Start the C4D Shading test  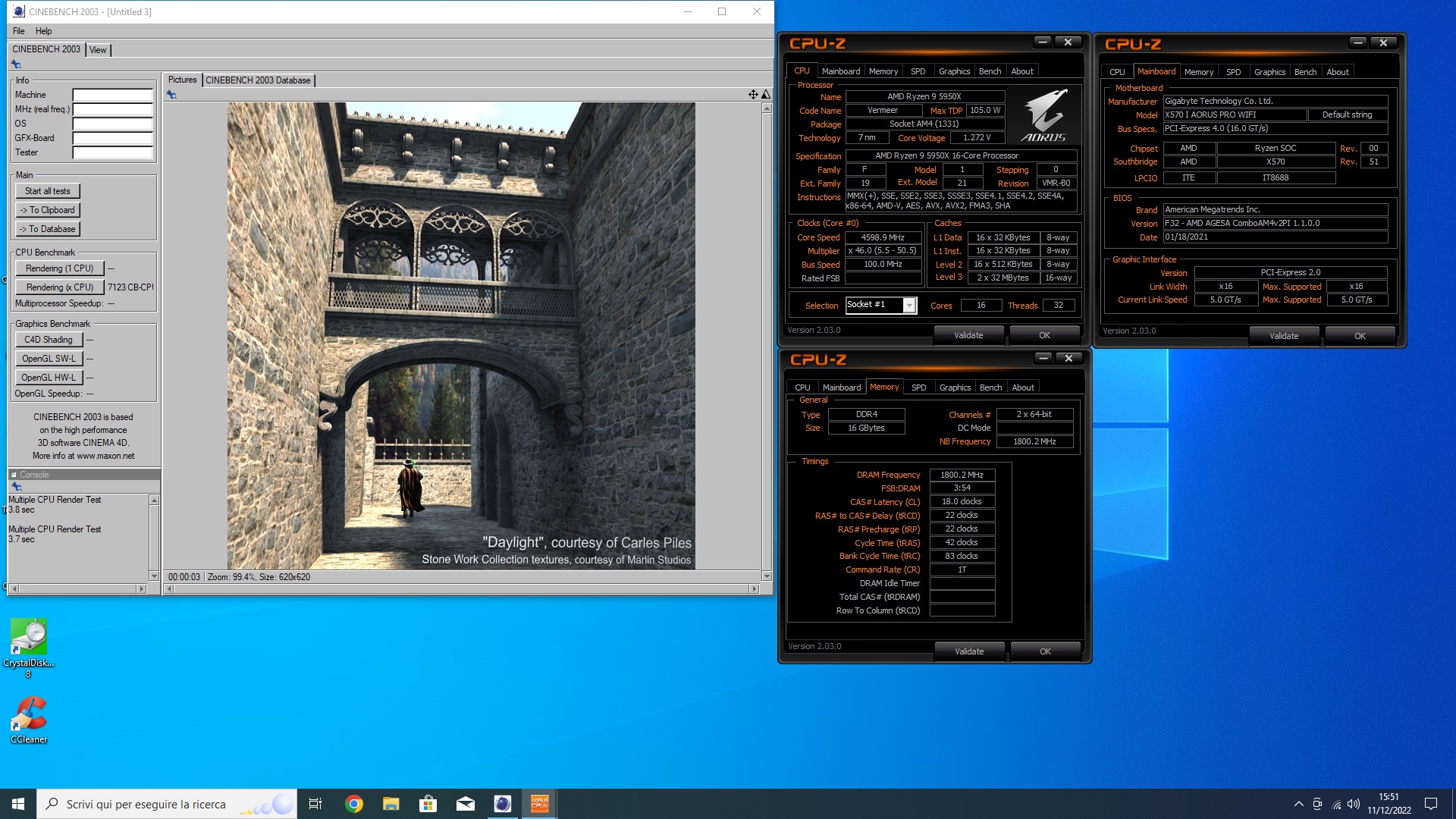click(x=49, y=340)
